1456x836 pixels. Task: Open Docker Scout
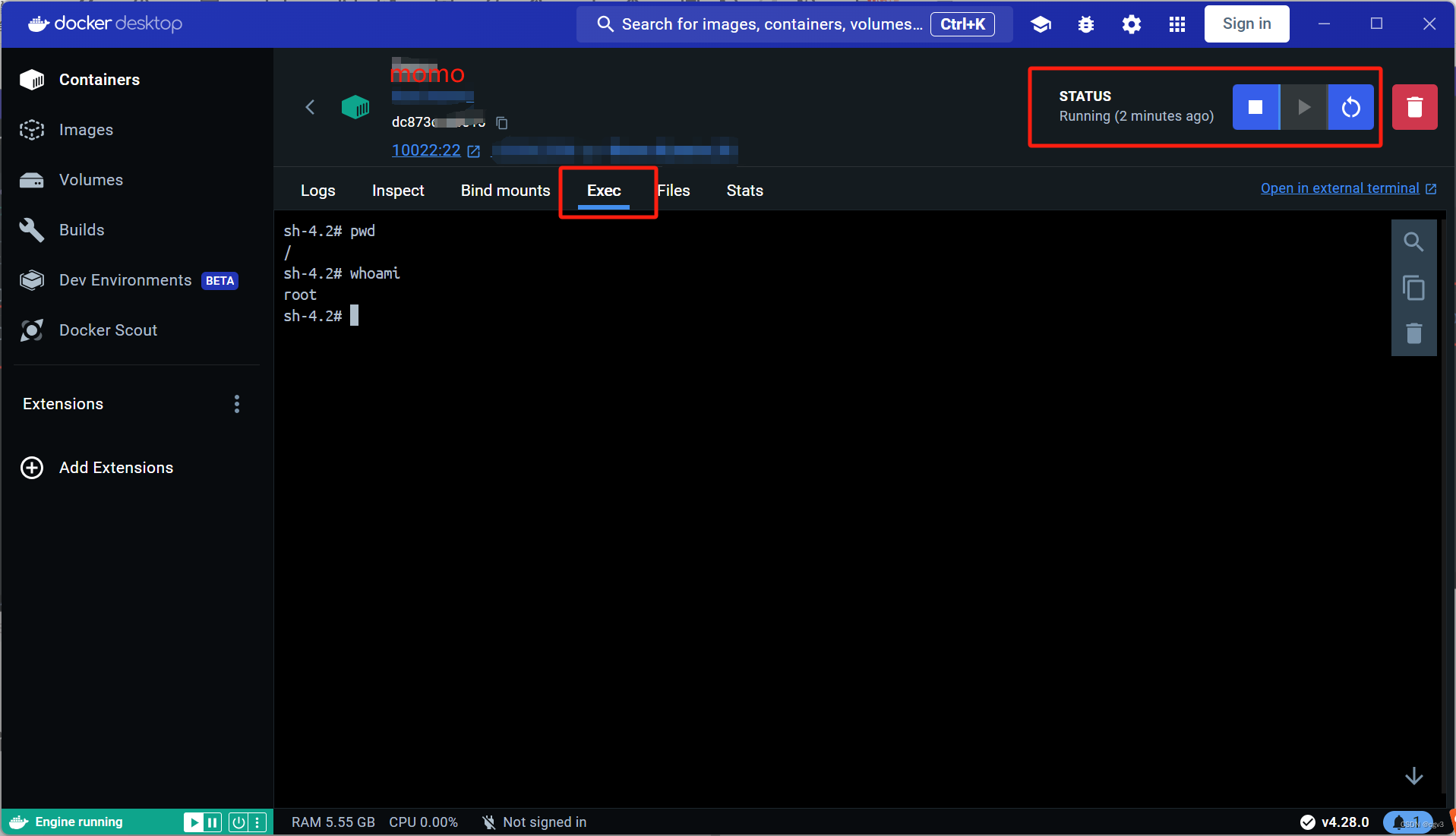coord(89,330)
